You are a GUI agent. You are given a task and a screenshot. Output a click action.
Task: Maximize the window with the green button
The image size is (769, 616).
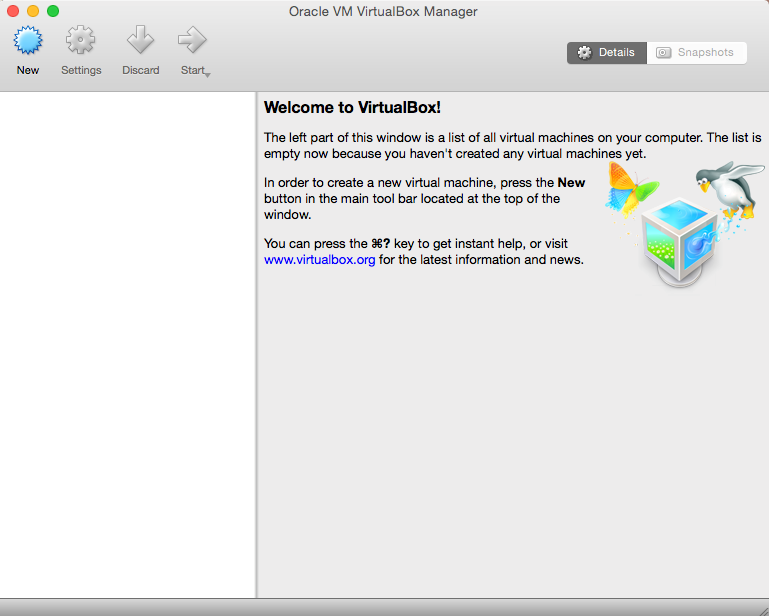coord(53,11)
